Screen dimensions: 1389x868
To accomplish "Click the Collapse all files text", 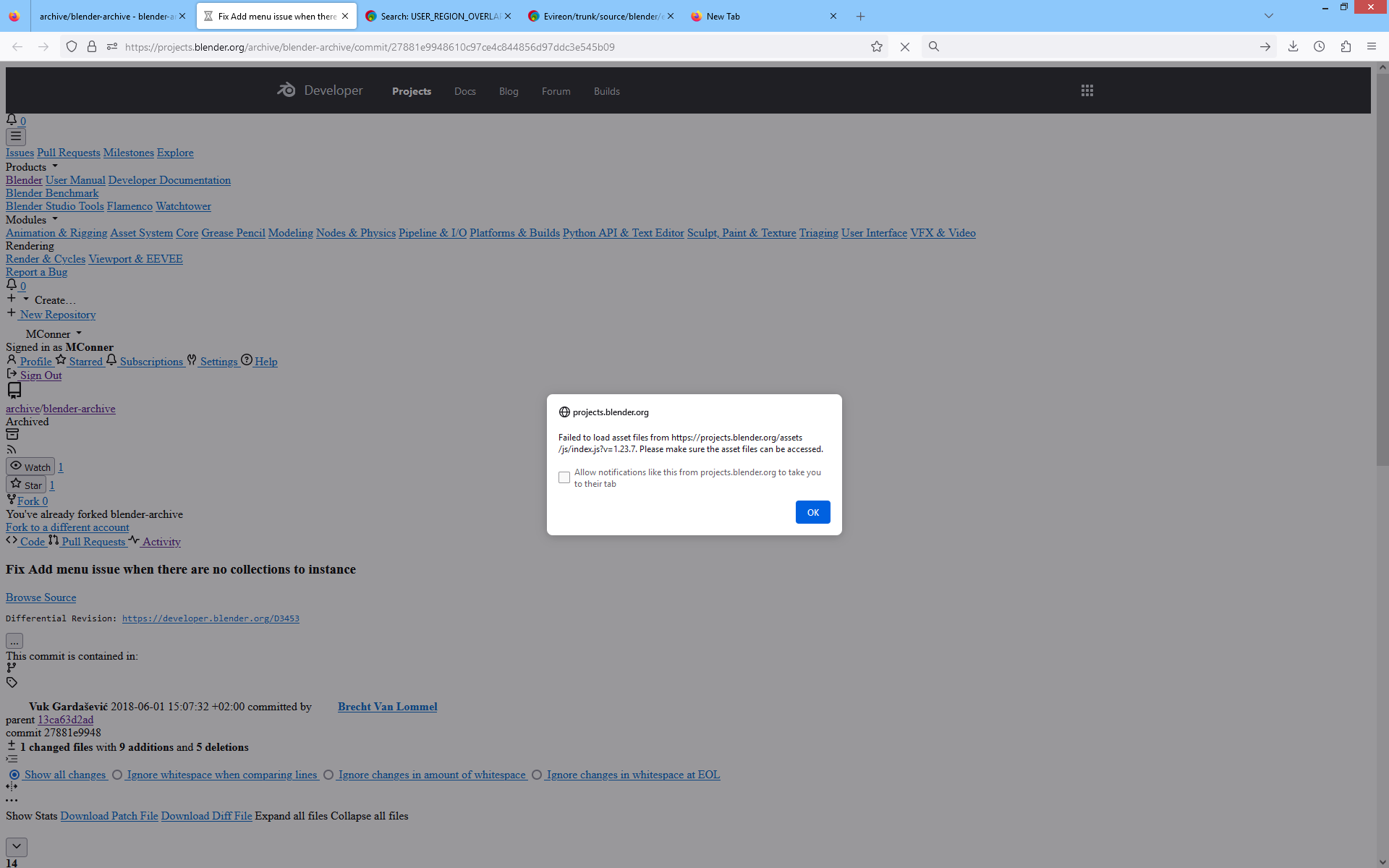I will coord(369,816).
